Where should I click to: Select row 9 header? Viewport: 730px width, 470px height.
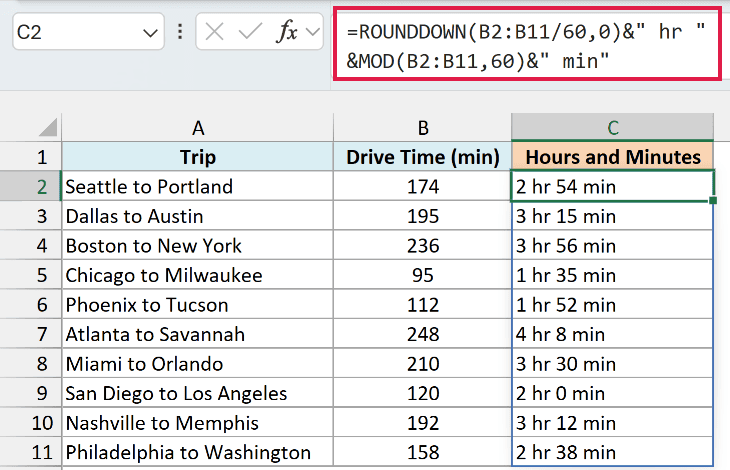coord(31,393)
